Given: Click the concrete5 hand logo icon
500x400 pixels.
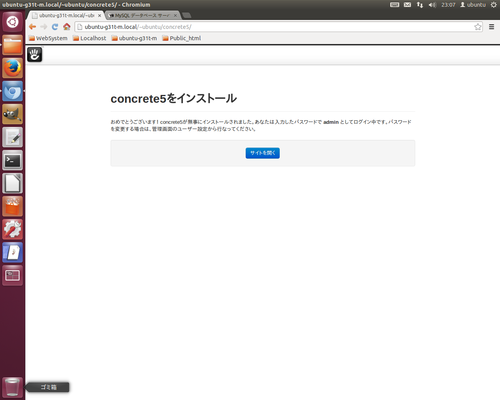Looking at the screenshot, I should (x=35, y=54).
